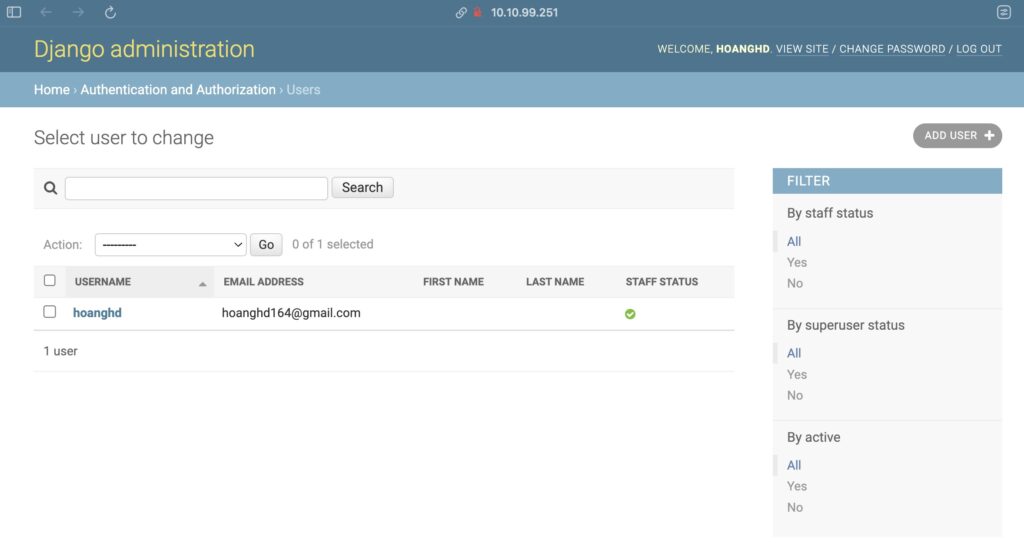
Task: Click the 10.10.99.251 address bar
Action: tap(524, 12)
